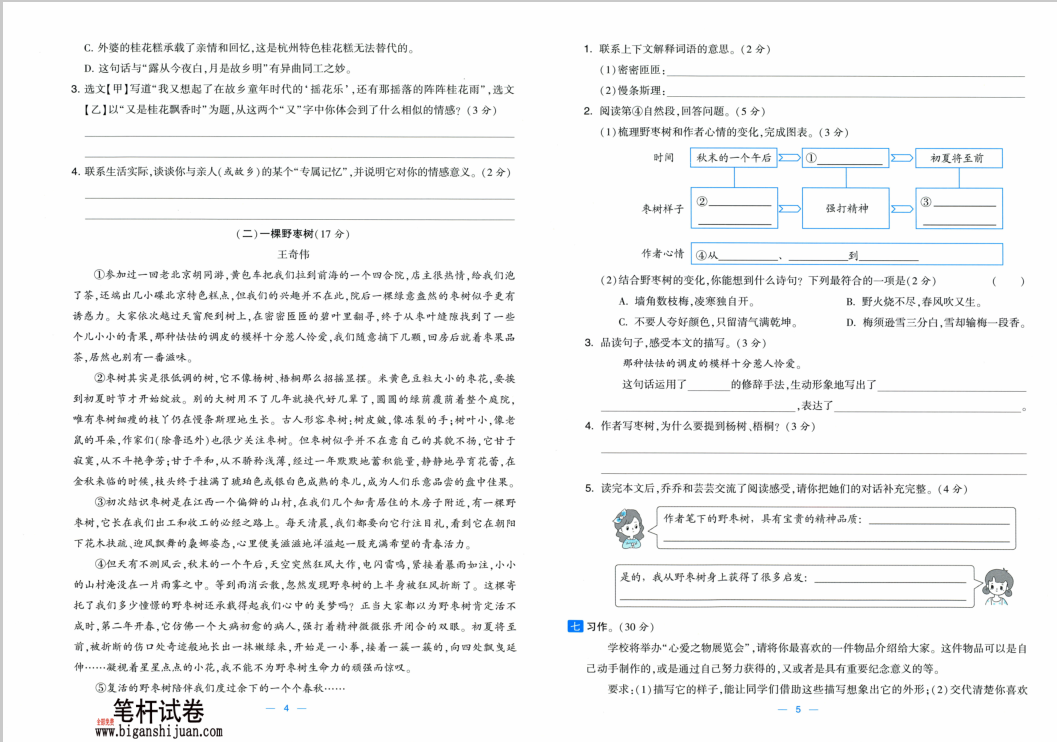This screenshot has height=742, width=1057.
Task: Select the 秋末的一个午后 time box
Action: pyautogui.click(x=734, y=158)
